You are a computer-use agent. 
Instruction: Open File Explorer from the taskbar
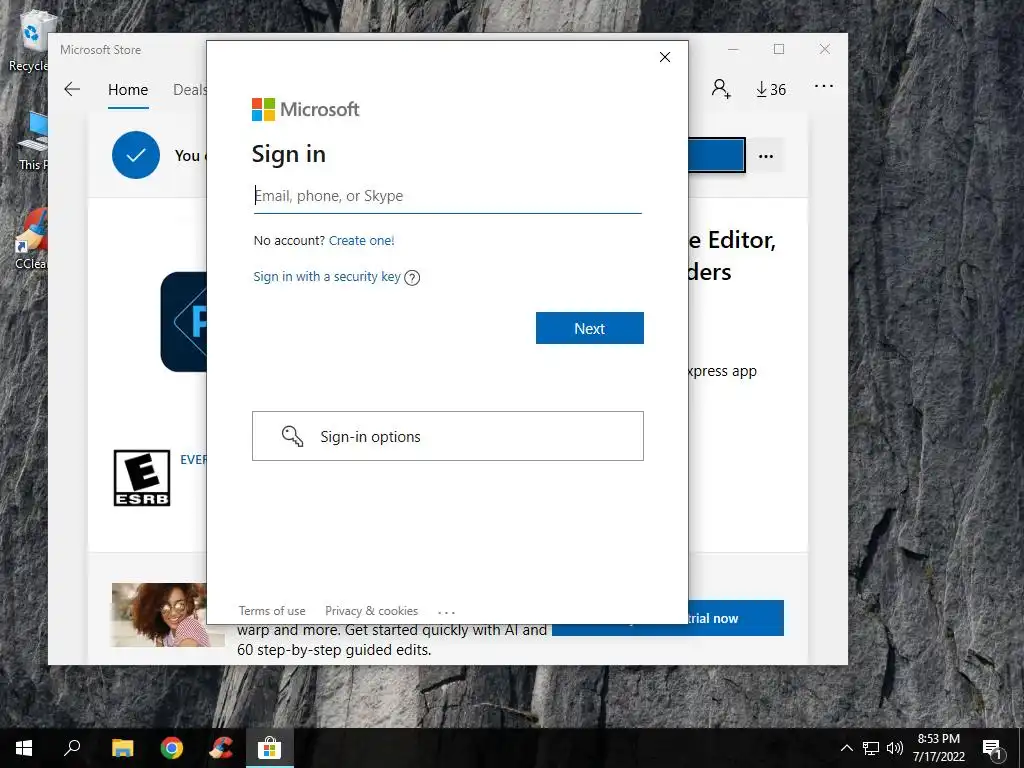pos(122,748)
